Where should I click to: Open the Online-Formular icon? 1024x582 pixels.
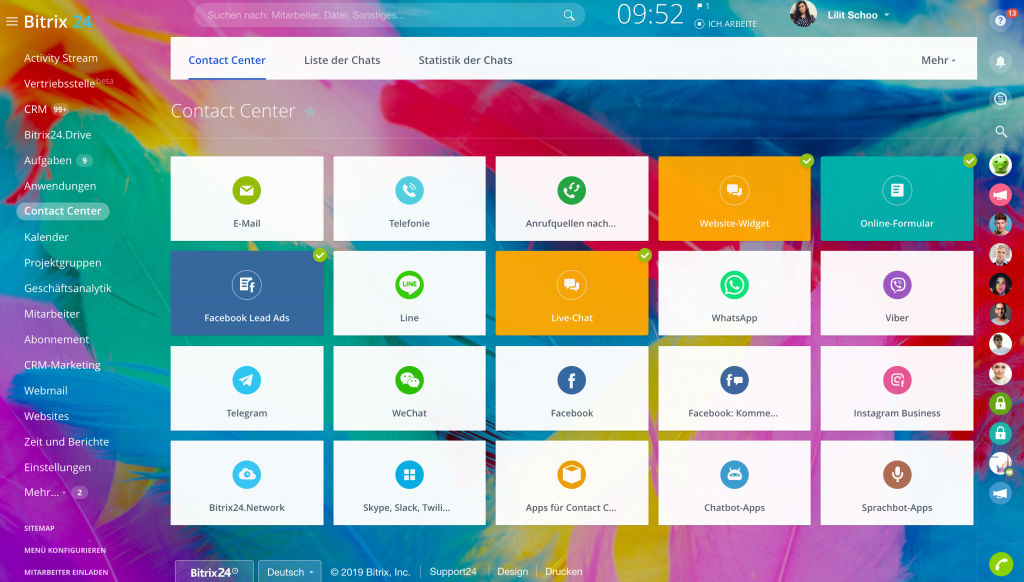(x=897, y=190)
